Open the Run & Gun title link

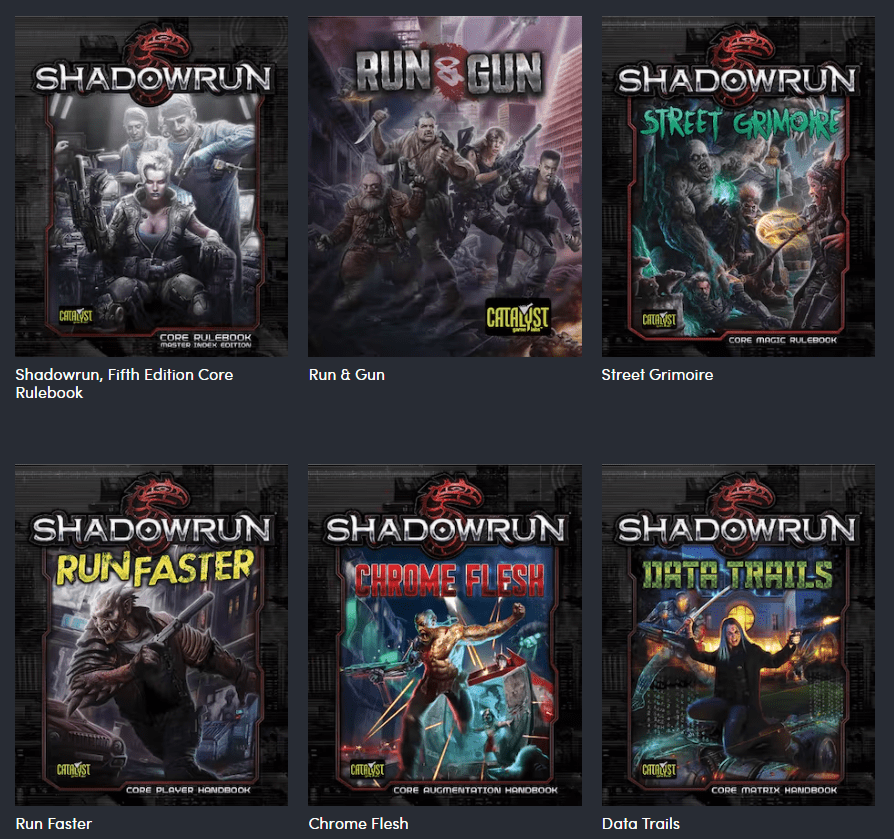pos(346,375)
